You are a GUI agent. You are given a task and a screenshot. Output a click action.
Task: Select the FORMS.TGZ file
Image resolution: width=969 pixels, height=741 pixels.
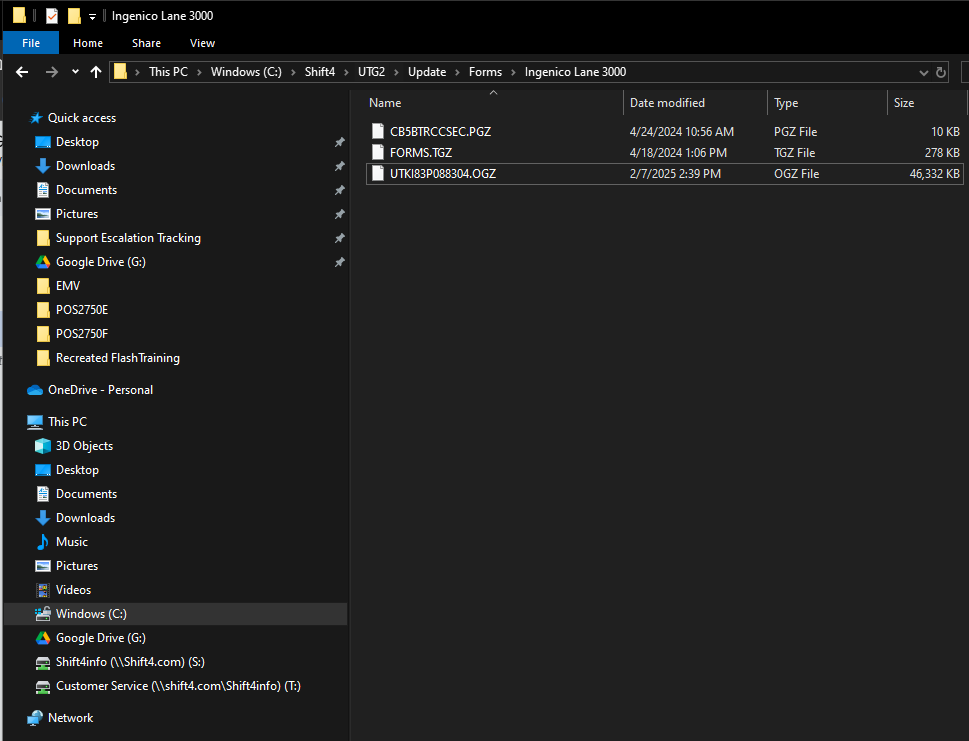(420, 153)
